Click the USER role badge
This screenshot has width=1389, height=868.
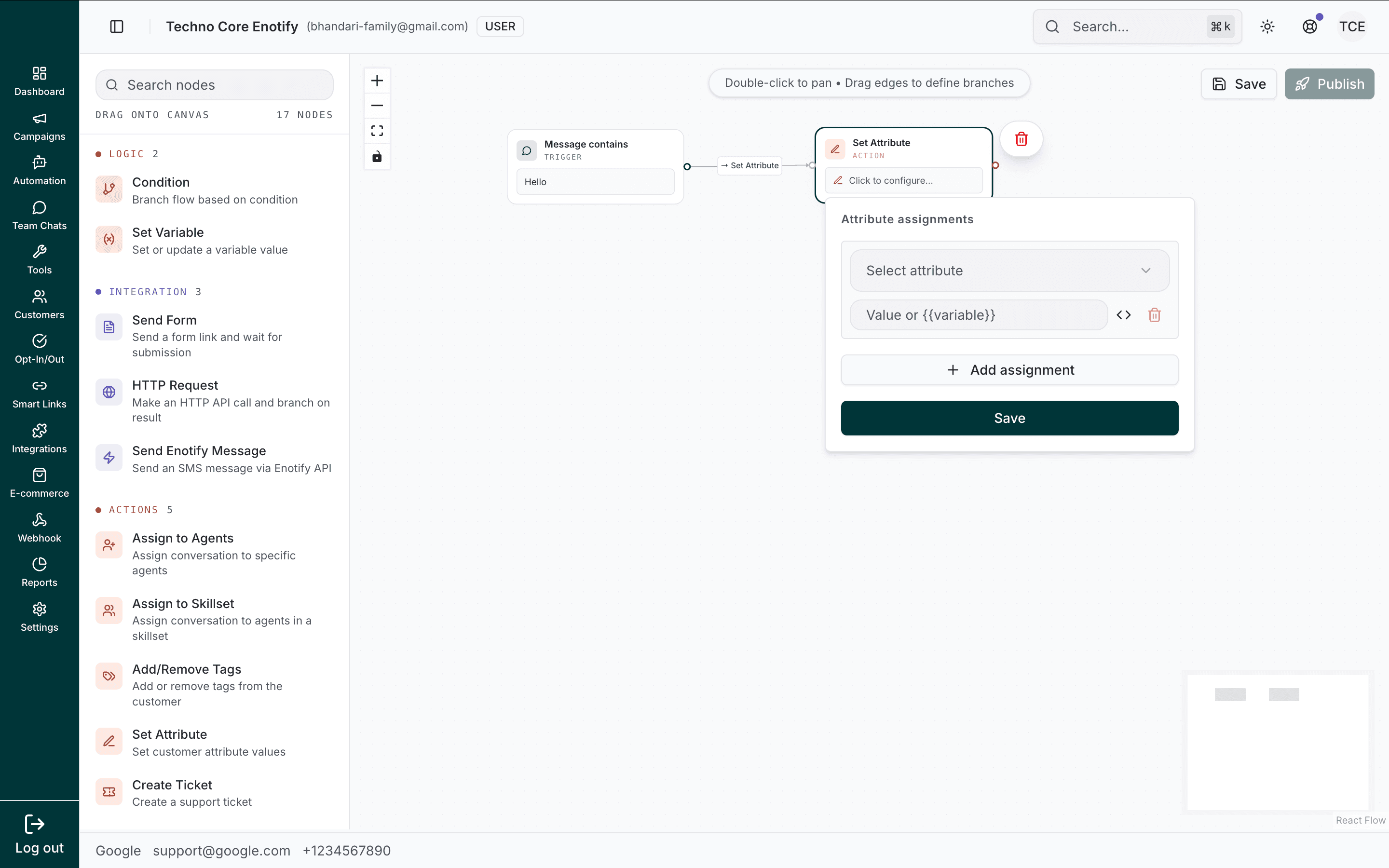pyautogui.click(x=500, y=27)
